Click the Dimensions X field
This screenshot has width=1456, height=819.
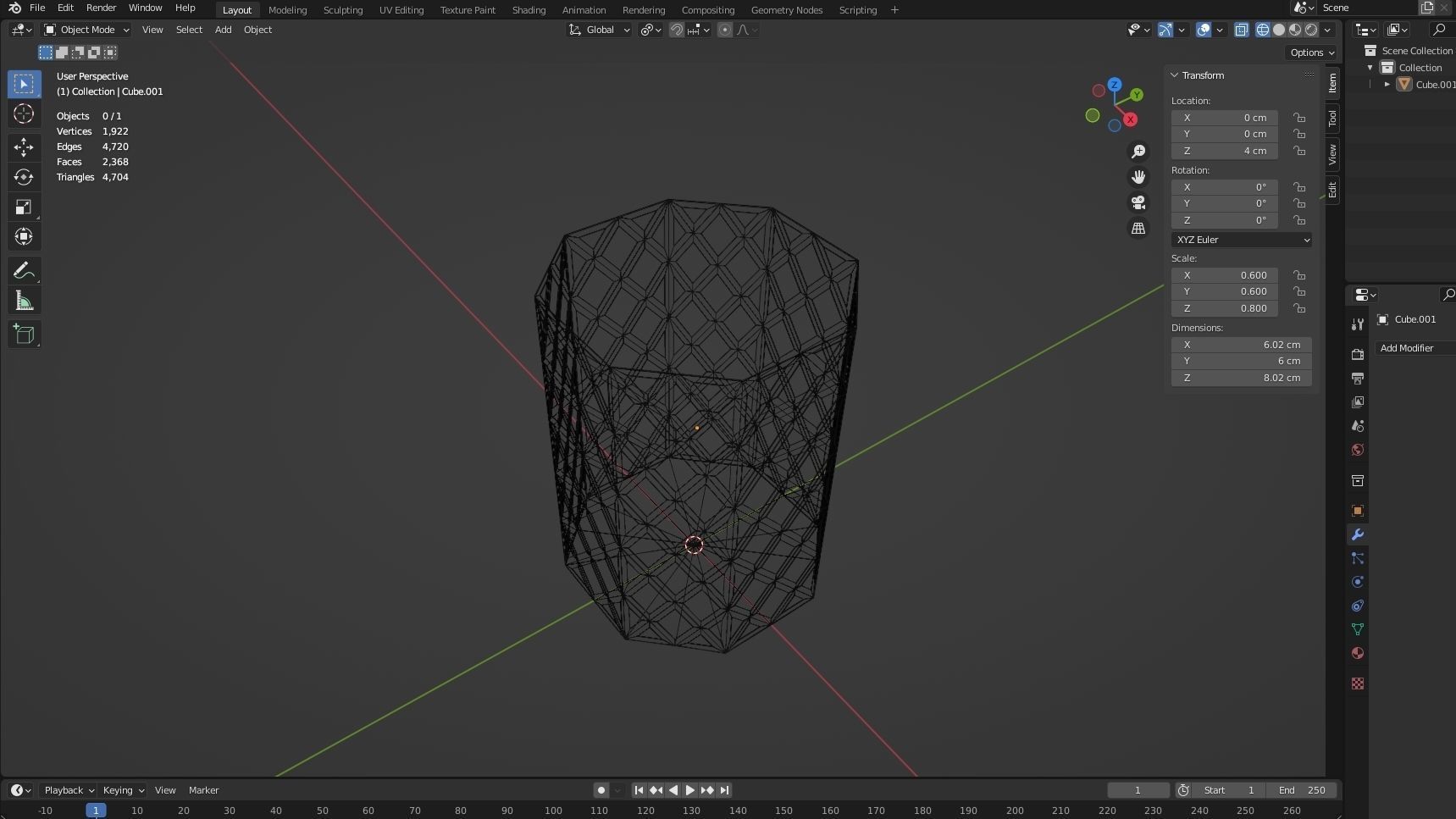point(1242,345)
